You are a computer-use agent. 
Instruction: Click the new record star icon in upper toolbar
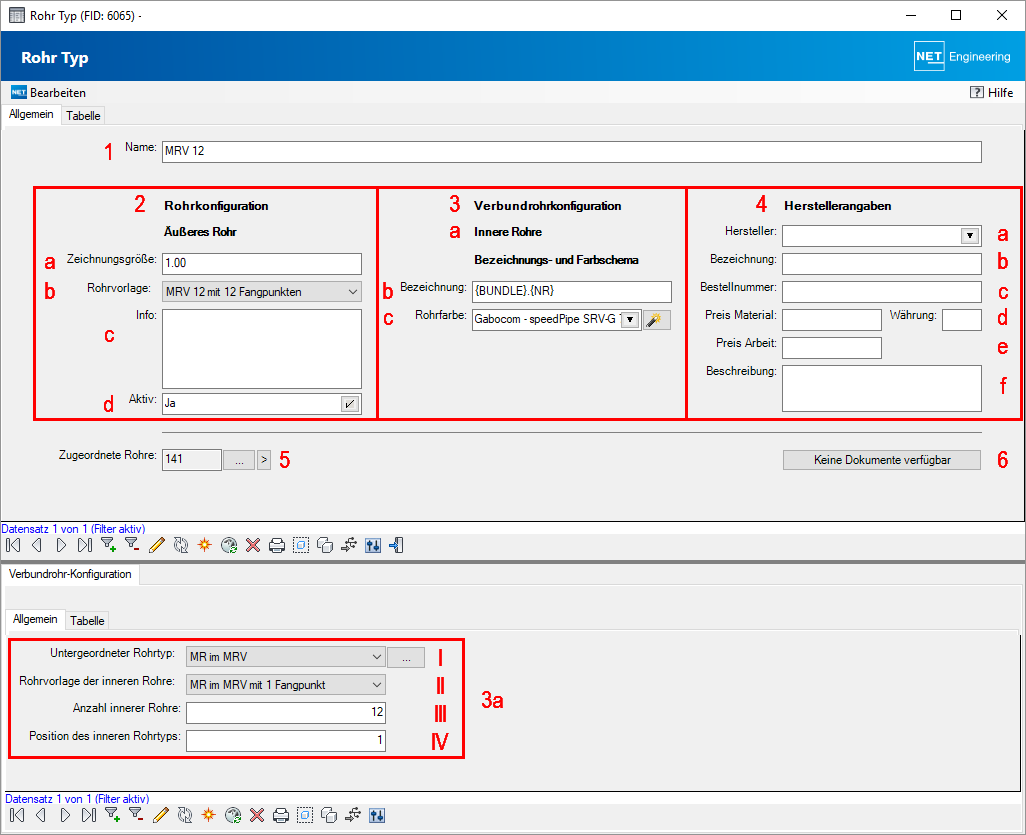[x=205, y=545]
